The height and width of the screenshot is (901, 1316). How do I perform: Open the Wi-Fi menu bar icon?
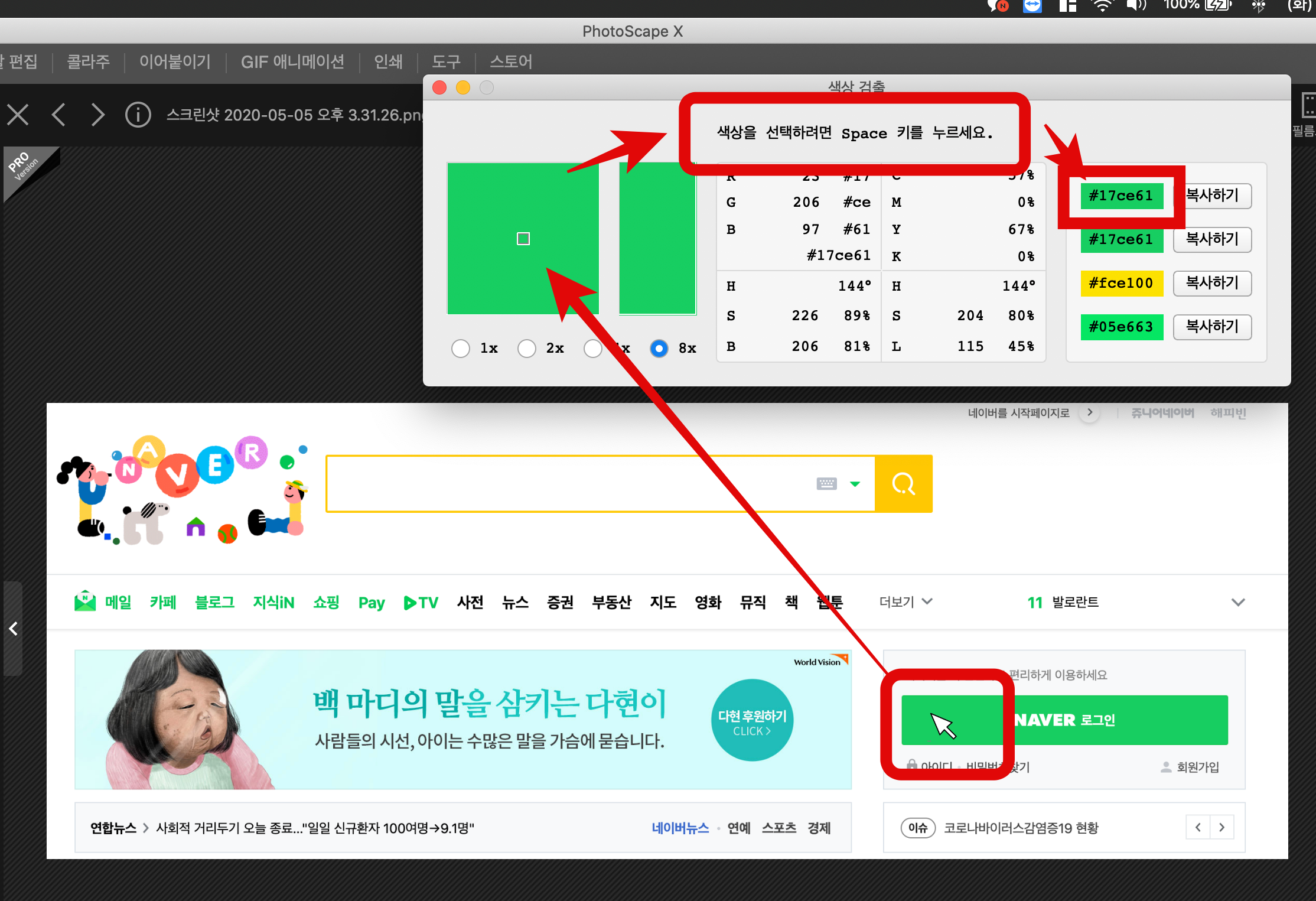pyautogui.click(x=1102, y=5)
